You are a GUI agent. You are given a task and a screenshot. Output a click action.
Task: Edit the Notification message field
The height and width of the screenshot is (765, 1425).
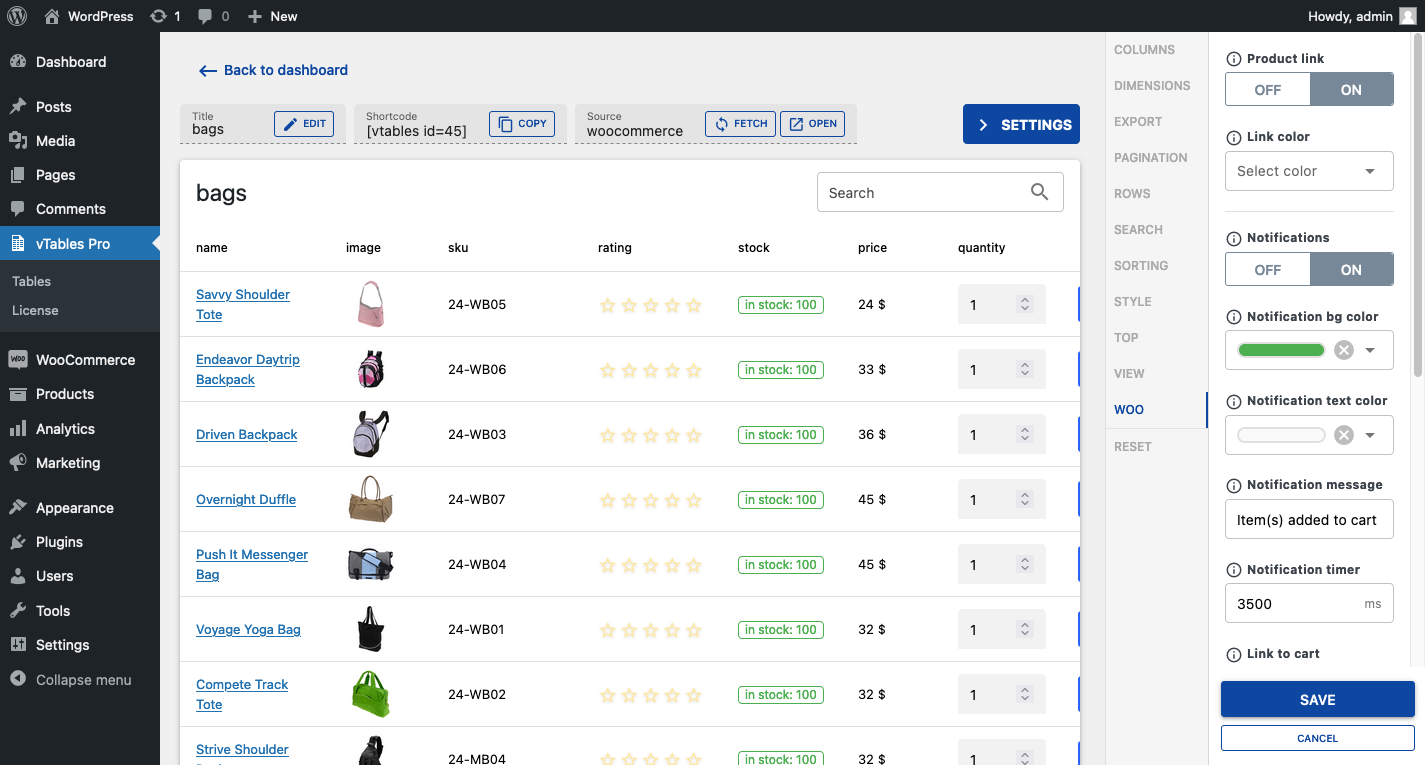tap(1310, 520)
